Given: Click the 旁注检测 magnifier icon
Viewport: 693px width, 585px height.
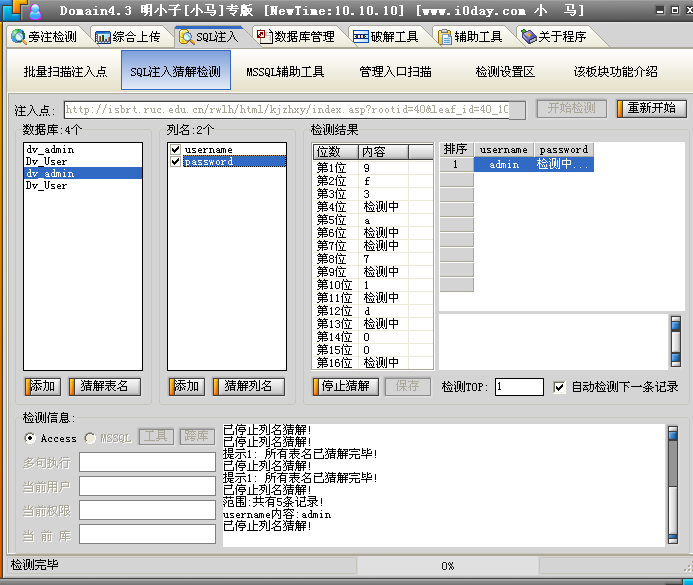Looking at the screenshot, I should click(x=19, y=37).
